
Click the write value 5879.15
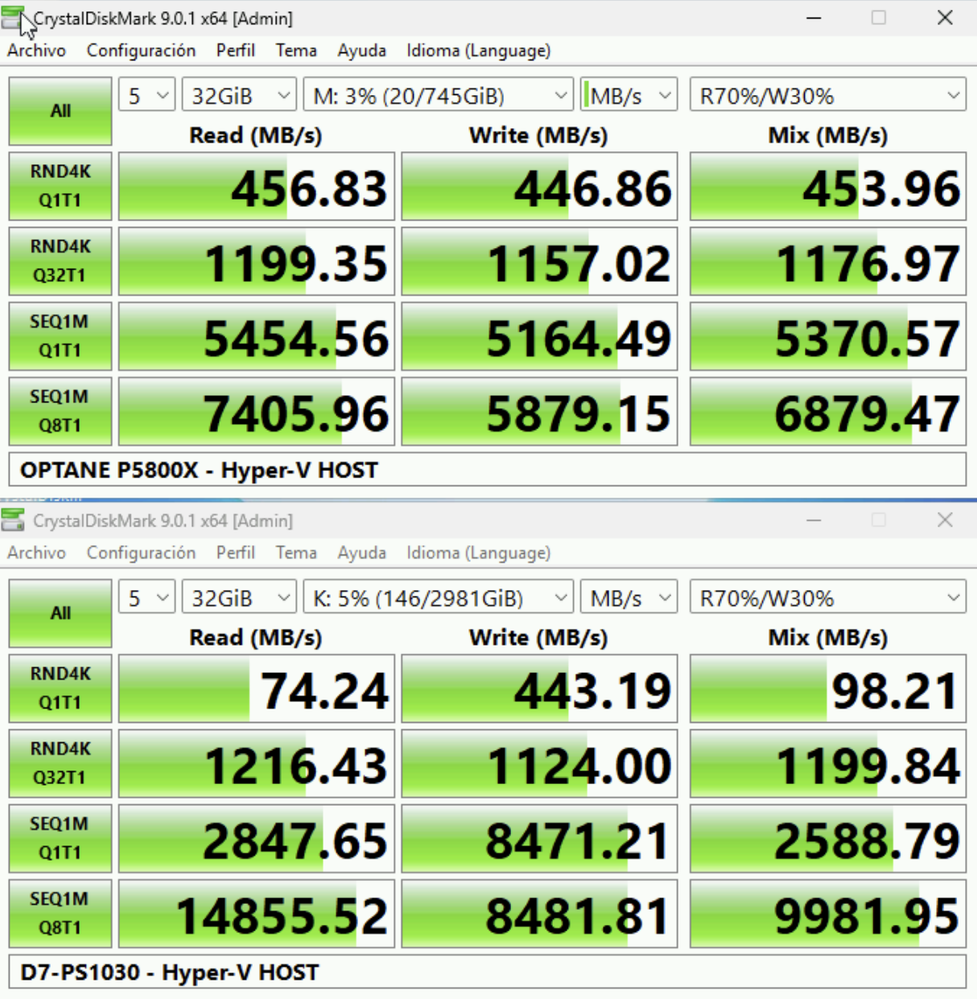point(539,412)
